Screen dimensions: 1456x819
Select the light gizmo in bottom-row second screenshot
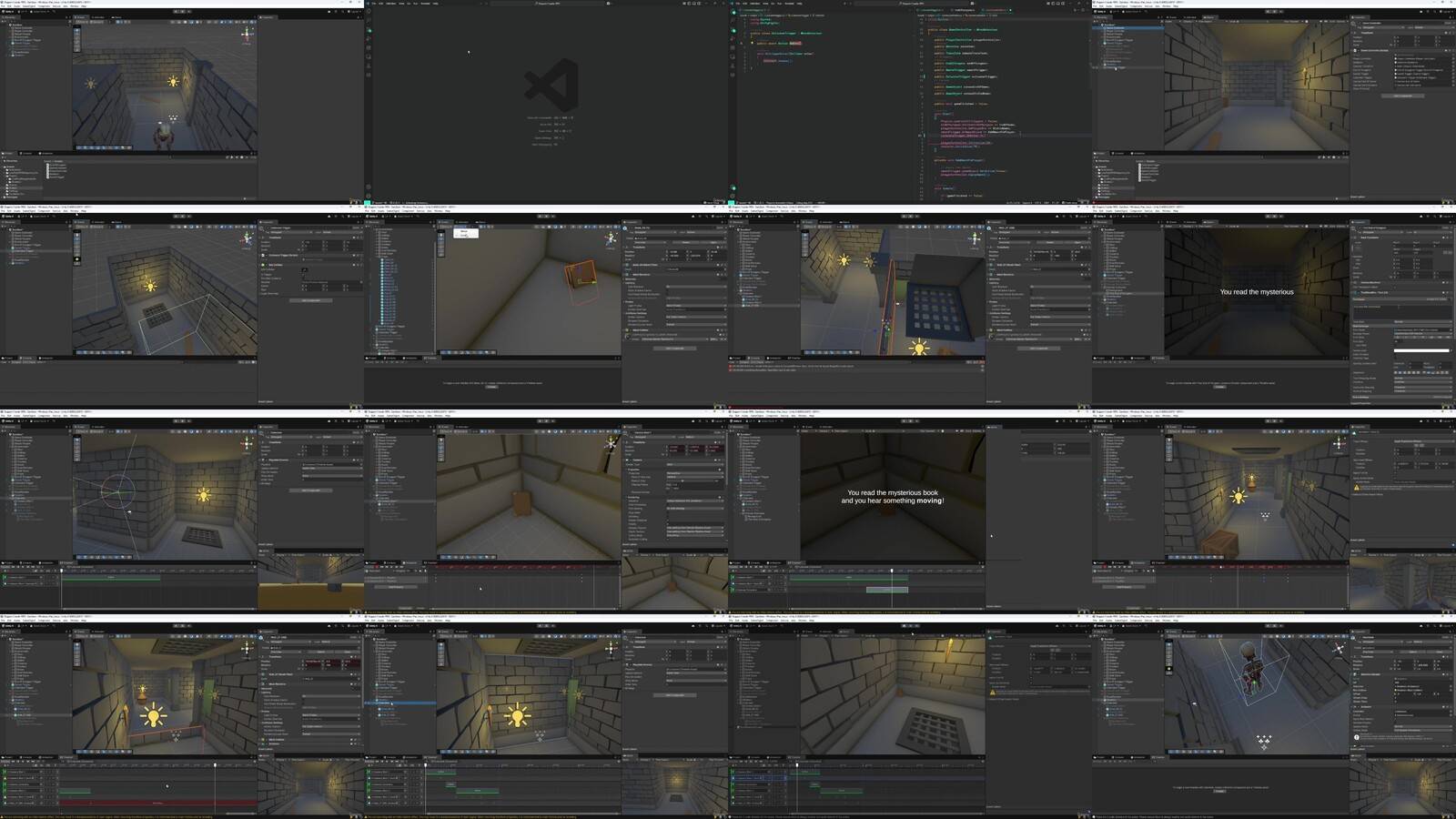(518, 716)
